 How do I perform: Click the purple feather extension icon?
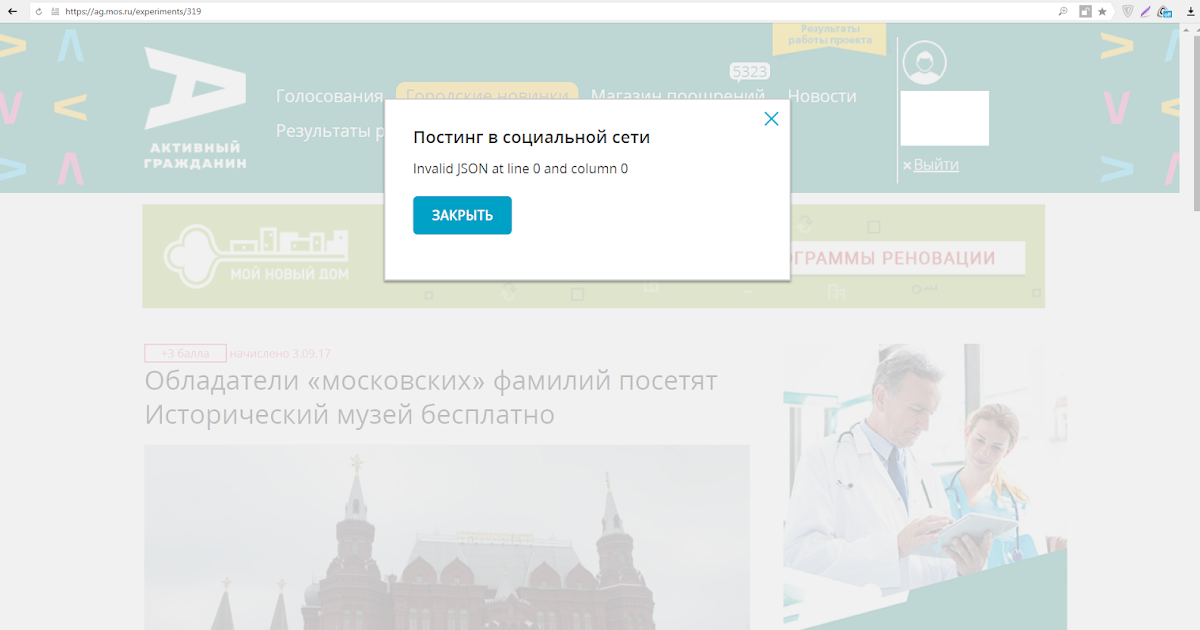coord(1146,11)
